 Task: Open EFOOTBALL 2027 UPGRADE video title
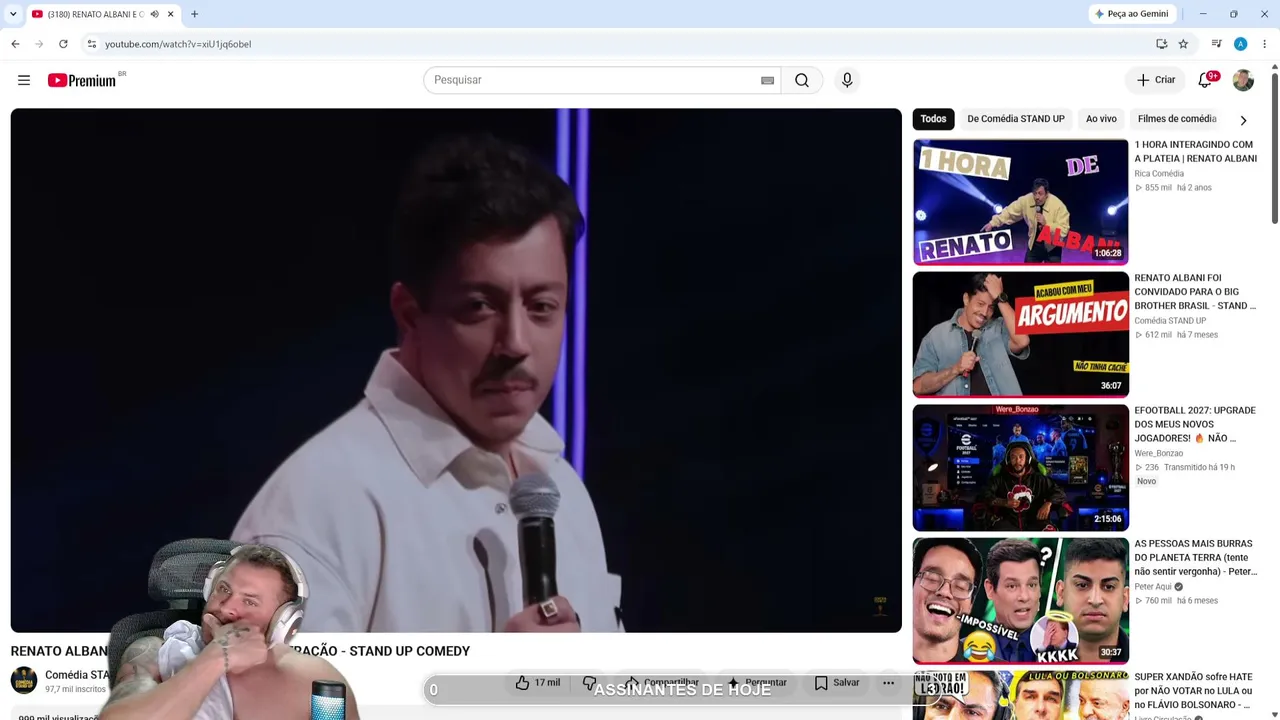tap(1196, 424)
